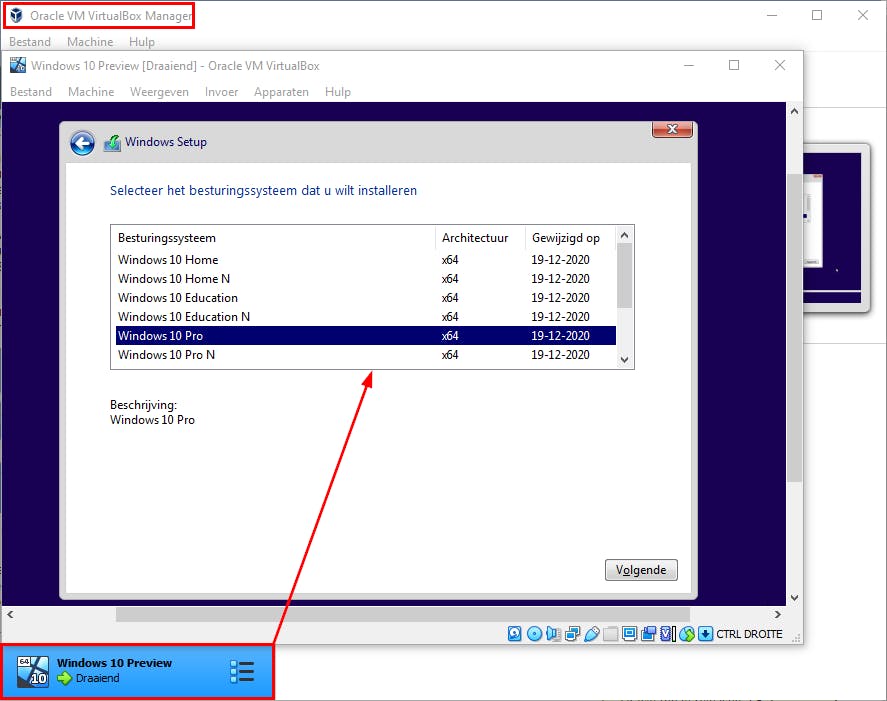Click the Volgende button
The image size is (887, 701).
click(x=641, y=570)
